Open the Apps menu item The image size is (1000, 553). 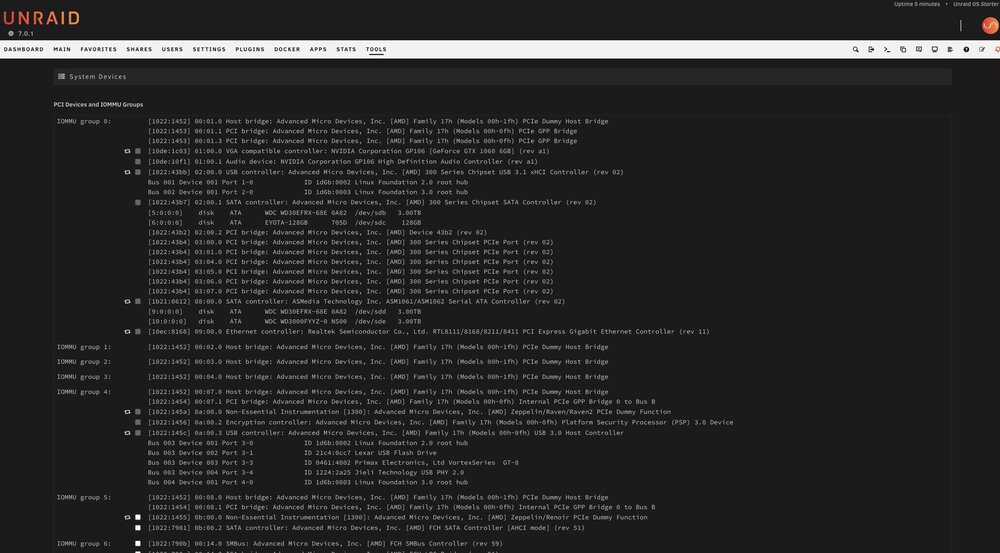(318, 49)
